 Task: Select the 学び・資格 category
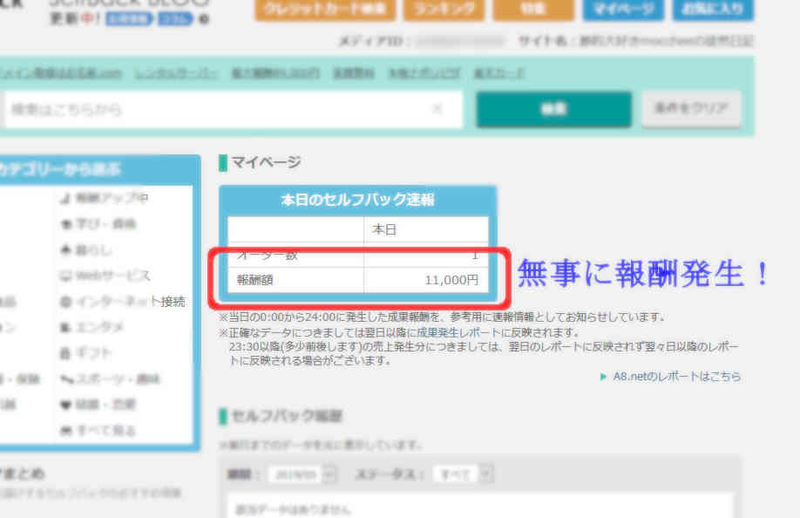click(x=98, y=224)
